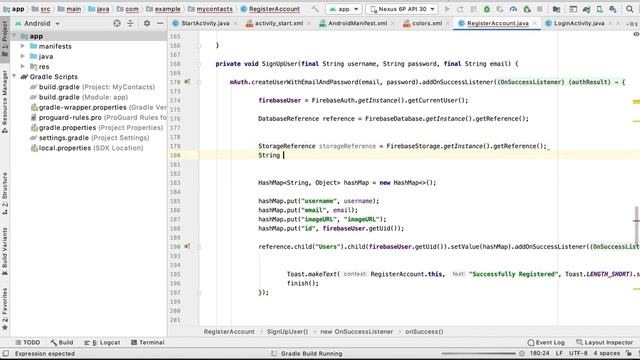This screenshot has height=360, width=640.
Task: Click the tool windows quick-access icon in status bar
Action: (x=5, y=353)
